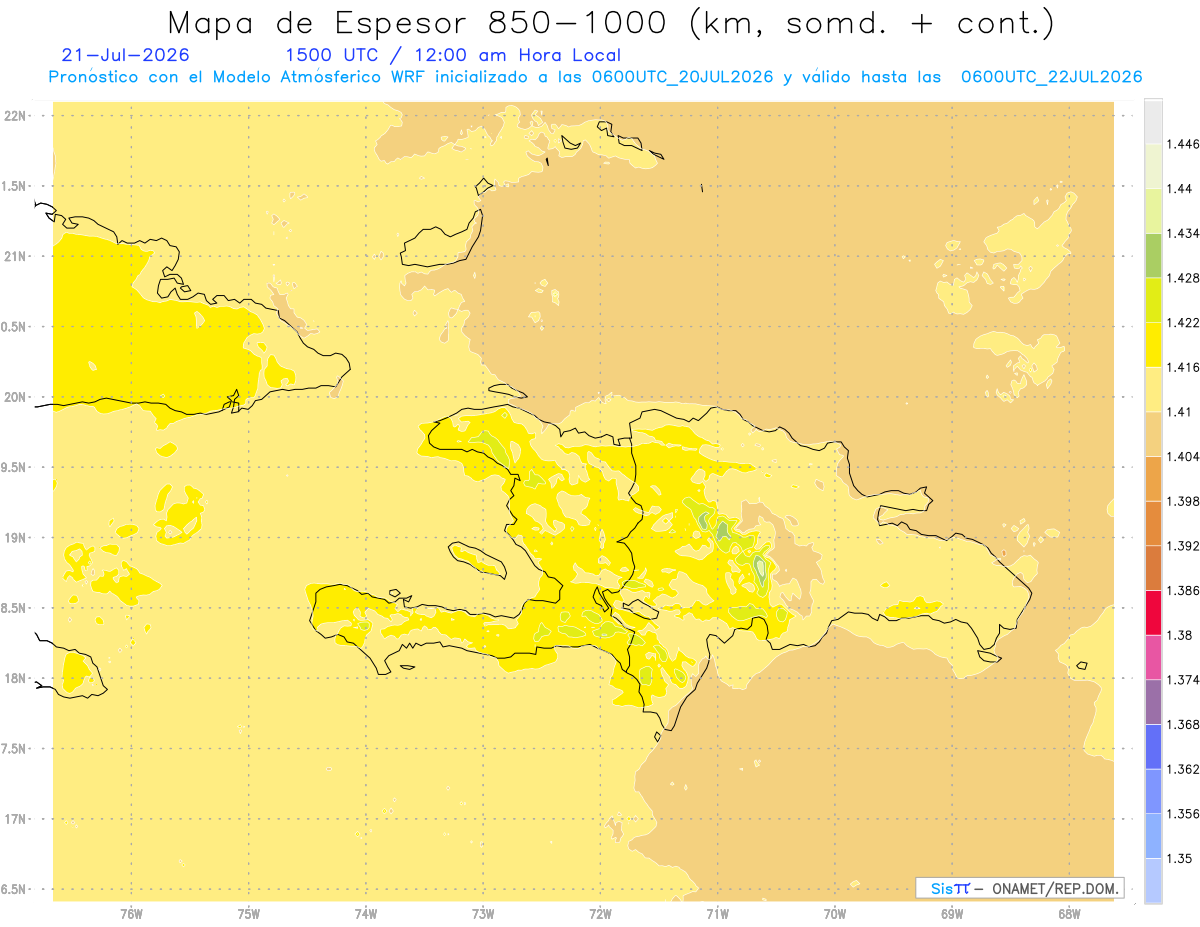Pick the purple colorbar segment between 1.374 and 1.368
This screenshot has height=927, width=1200.
[x=1153, y=702]
